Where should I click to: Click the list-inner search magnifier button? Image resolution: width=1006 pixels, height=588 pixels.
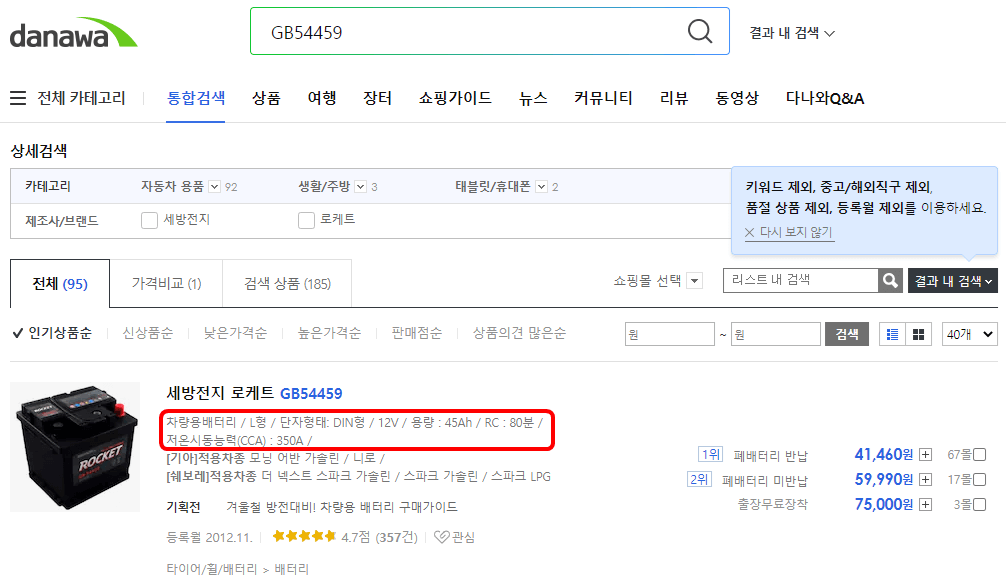pos(890,281)
